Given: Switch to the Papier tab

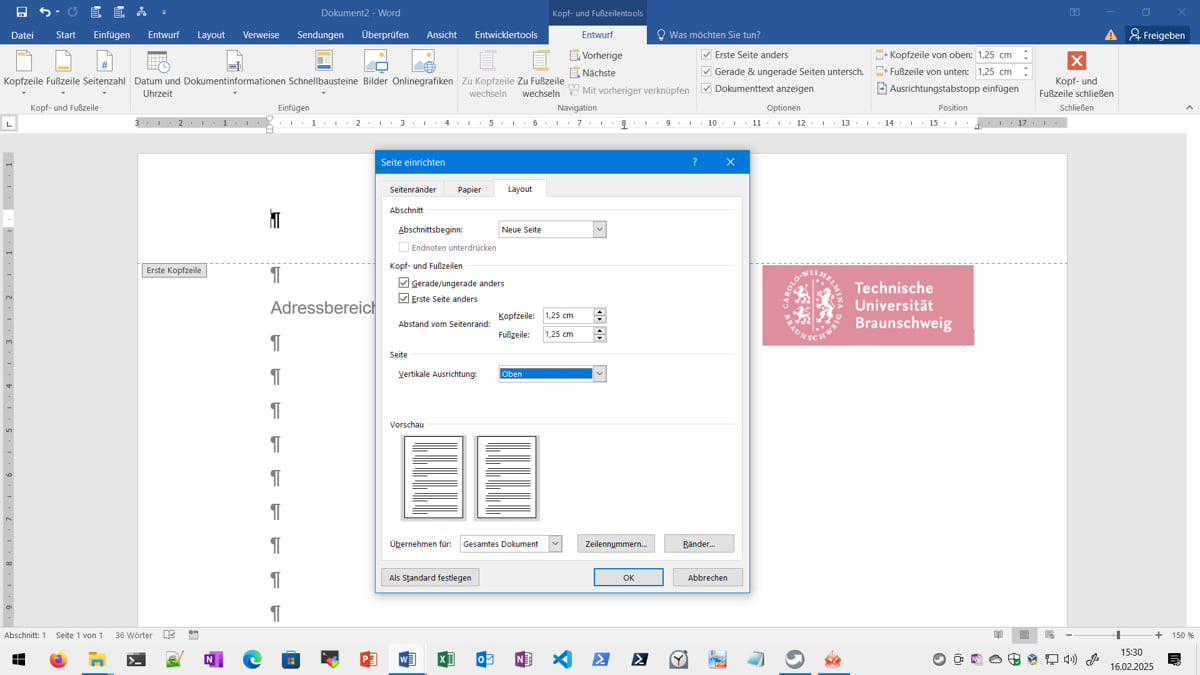Looking at the screenshot, I should pos(469,189).
